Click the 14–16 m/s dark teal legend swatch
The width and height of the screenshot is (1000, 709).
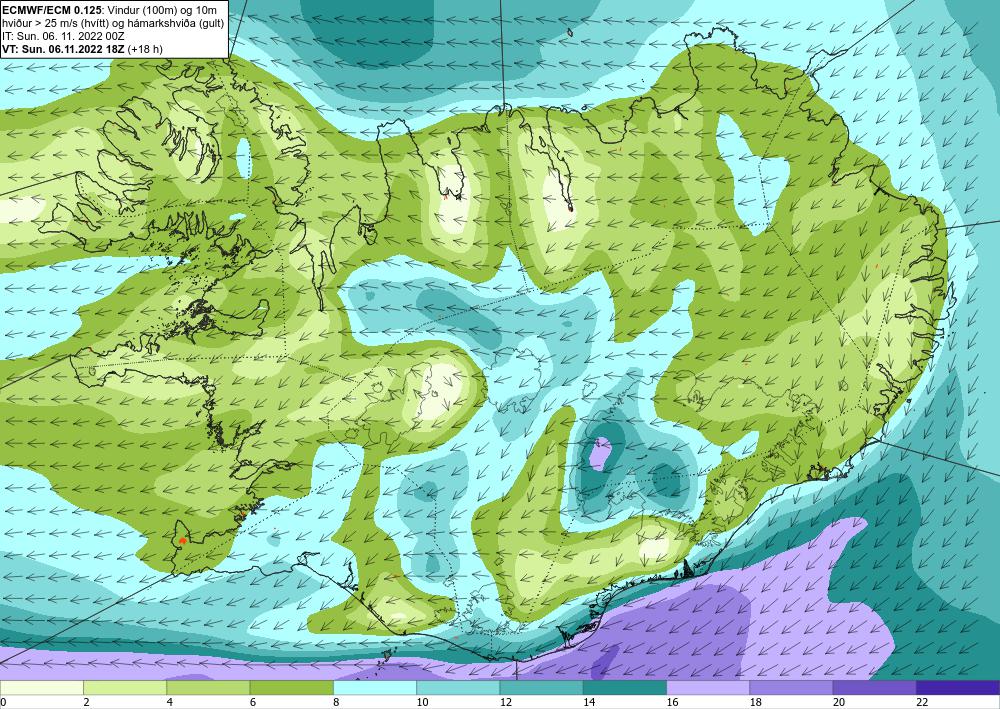click(x=625, y=687)
